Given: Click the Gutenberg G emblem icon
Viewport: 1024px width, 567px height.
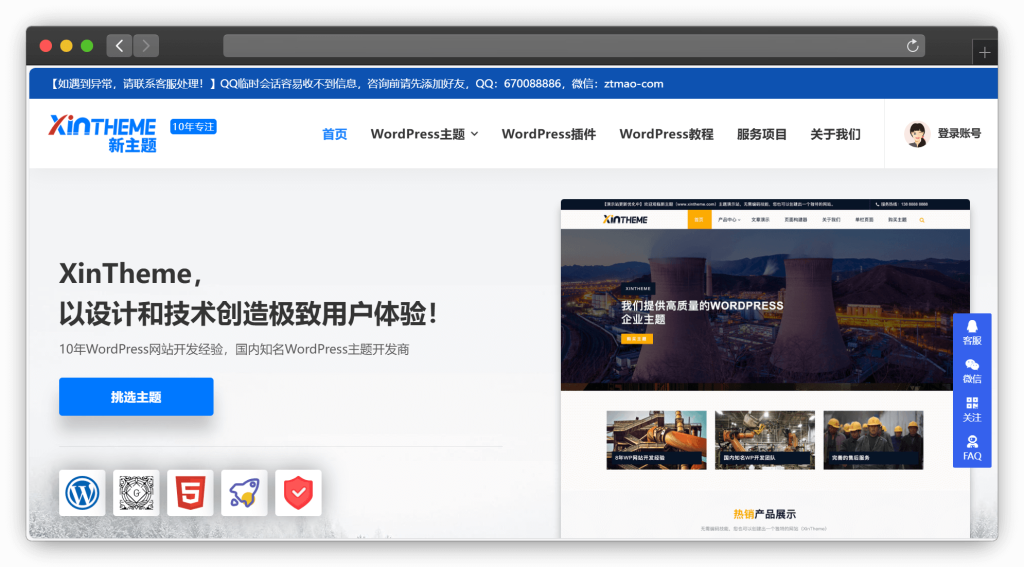Looking at the screenshot, I should [136, 493].
